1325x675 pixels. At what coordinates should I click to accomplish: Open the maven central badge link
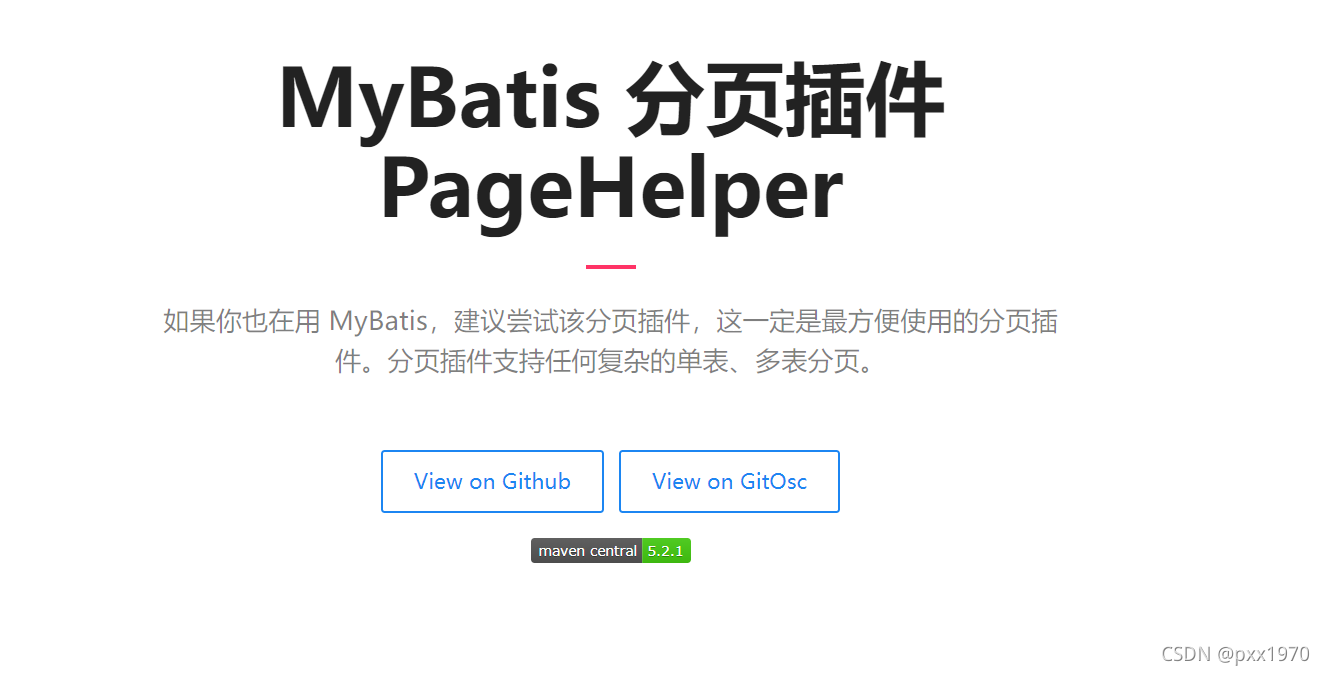coord(611,550)
